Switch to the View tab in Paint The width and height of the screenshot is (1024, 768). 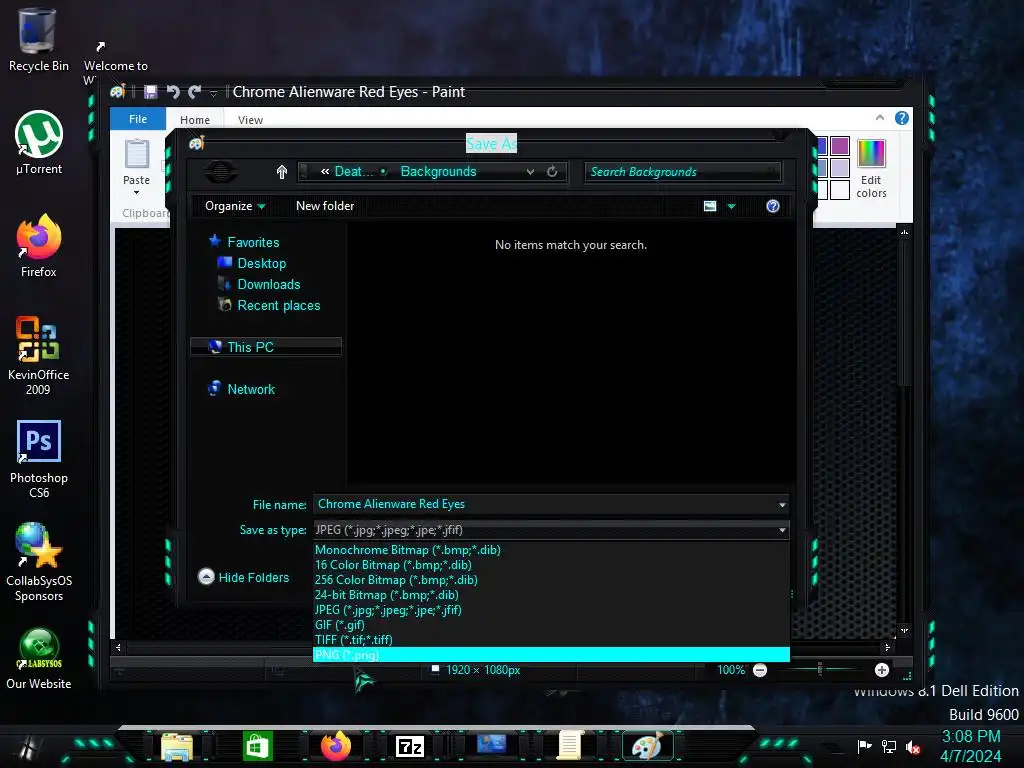tap(250, 120)
